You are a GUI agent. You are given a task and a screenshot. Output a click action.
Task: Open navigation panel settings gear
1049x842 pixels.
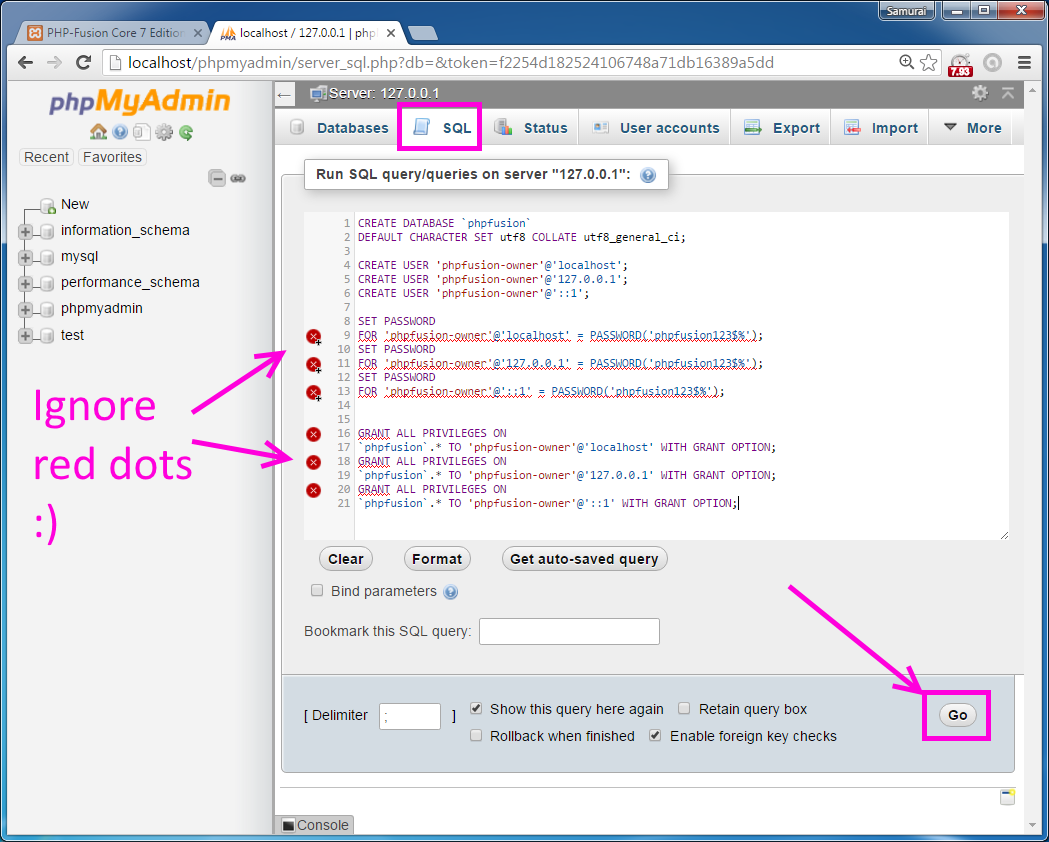coord(164,132)
